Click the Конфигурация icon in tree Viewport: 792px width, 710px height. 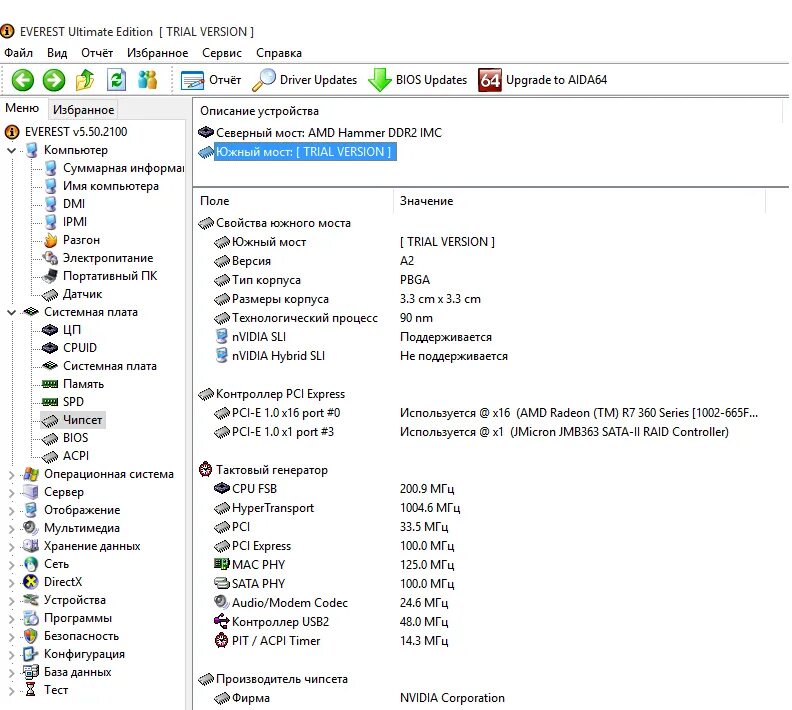(x=30, y=654)
